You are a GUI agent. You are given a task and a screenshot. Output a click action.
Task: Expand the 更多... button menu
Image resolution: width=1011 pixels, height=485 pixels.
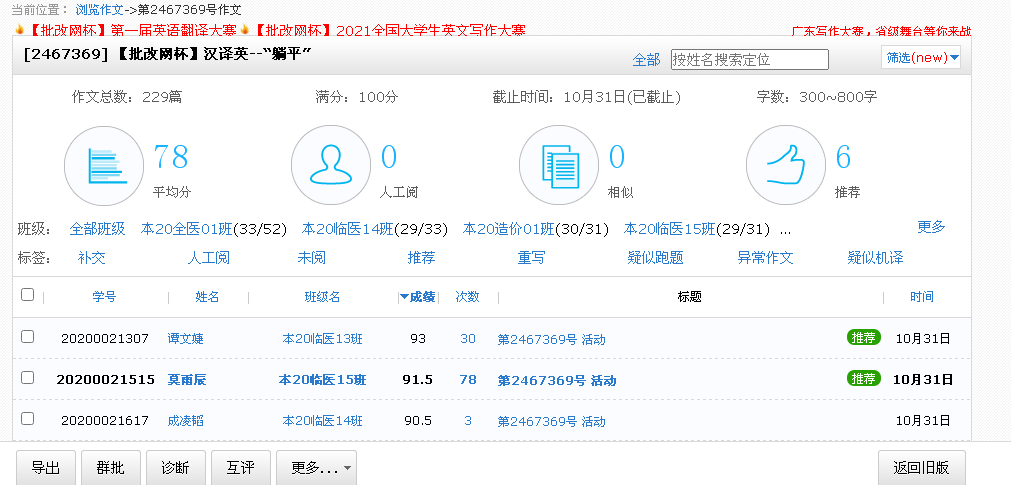(x=316, y=468)
